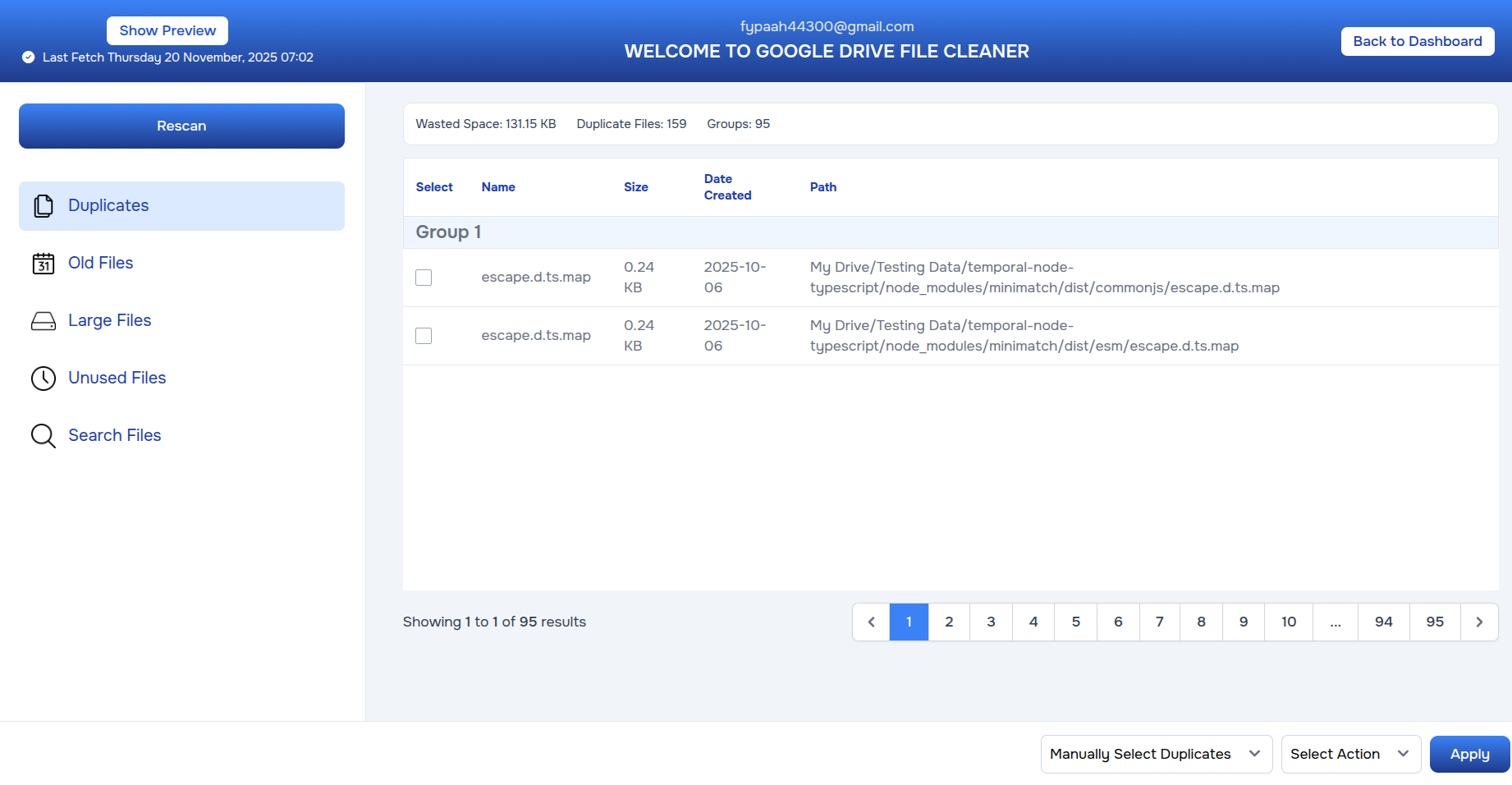Click the clock icon for Unused Files

point(43,379)
